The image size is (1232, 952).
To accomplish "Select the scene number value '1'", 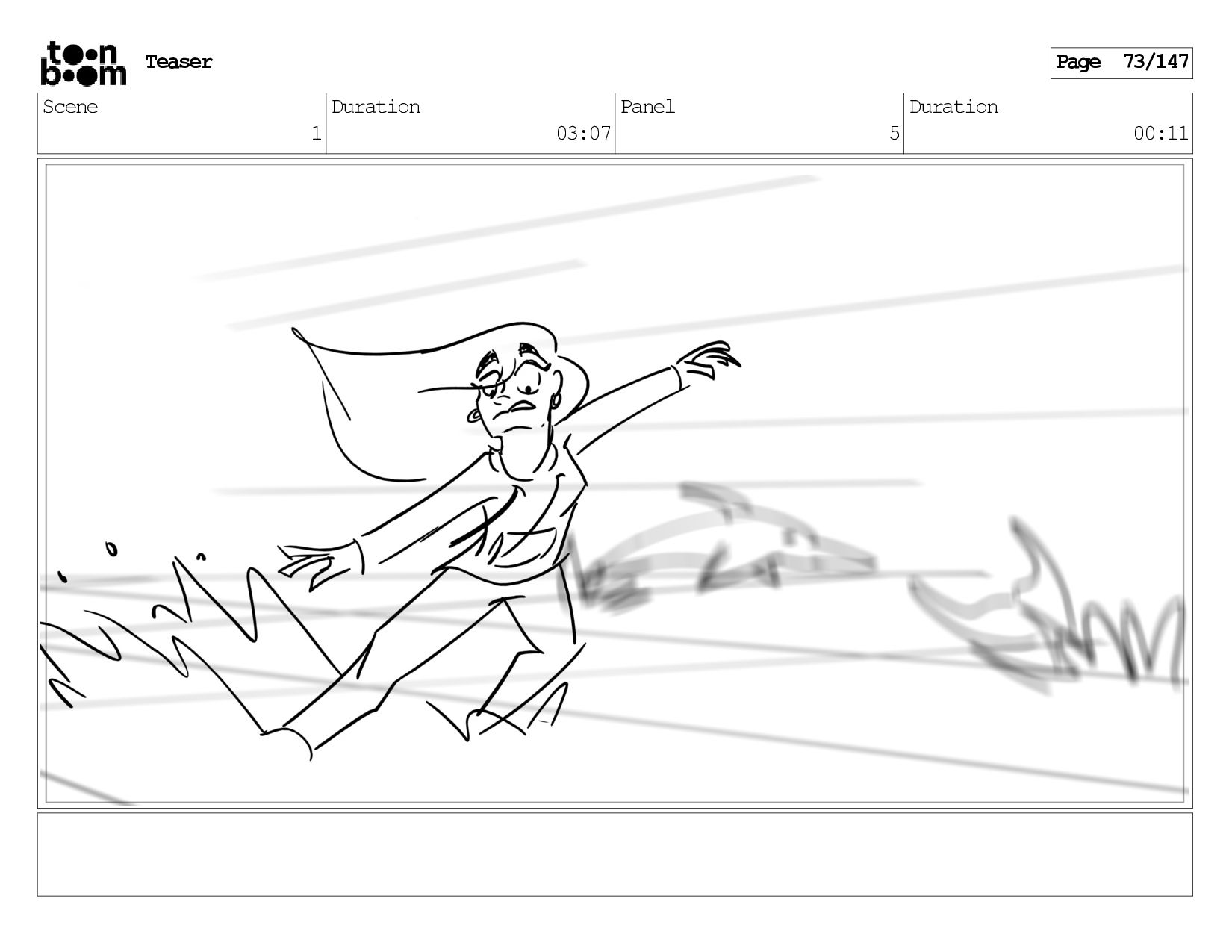I will point(316,134).
